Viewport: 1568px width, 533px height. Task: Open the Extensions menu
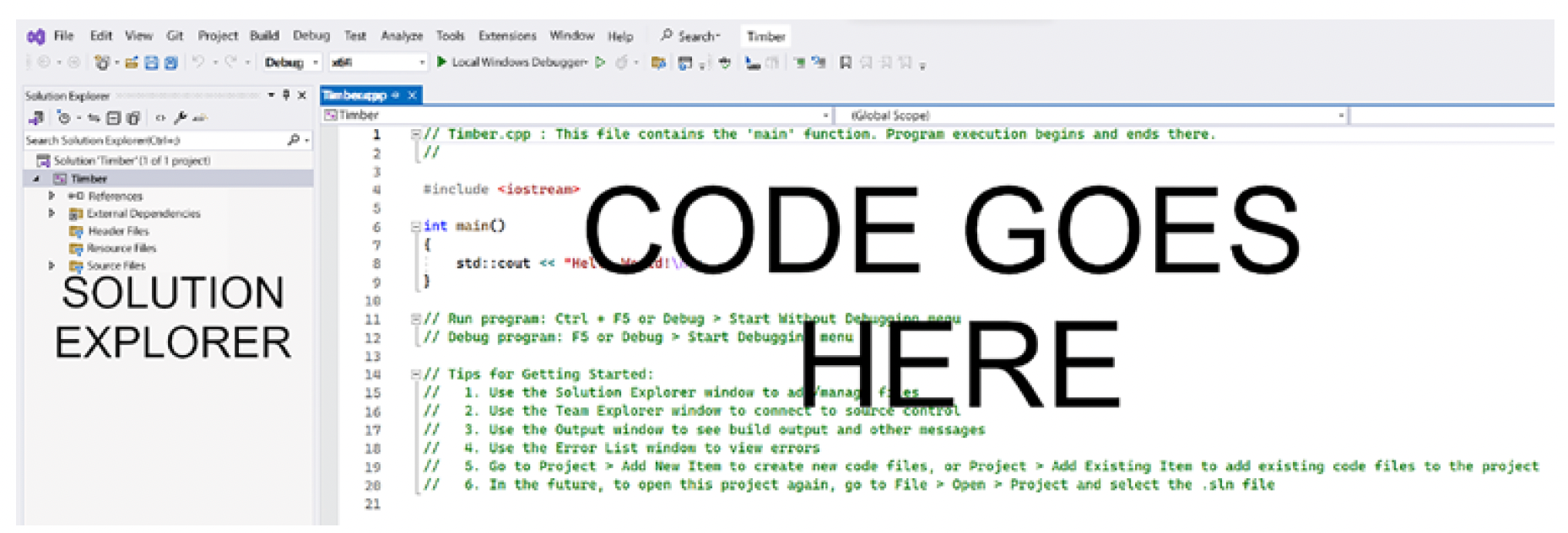pos(507,35)
